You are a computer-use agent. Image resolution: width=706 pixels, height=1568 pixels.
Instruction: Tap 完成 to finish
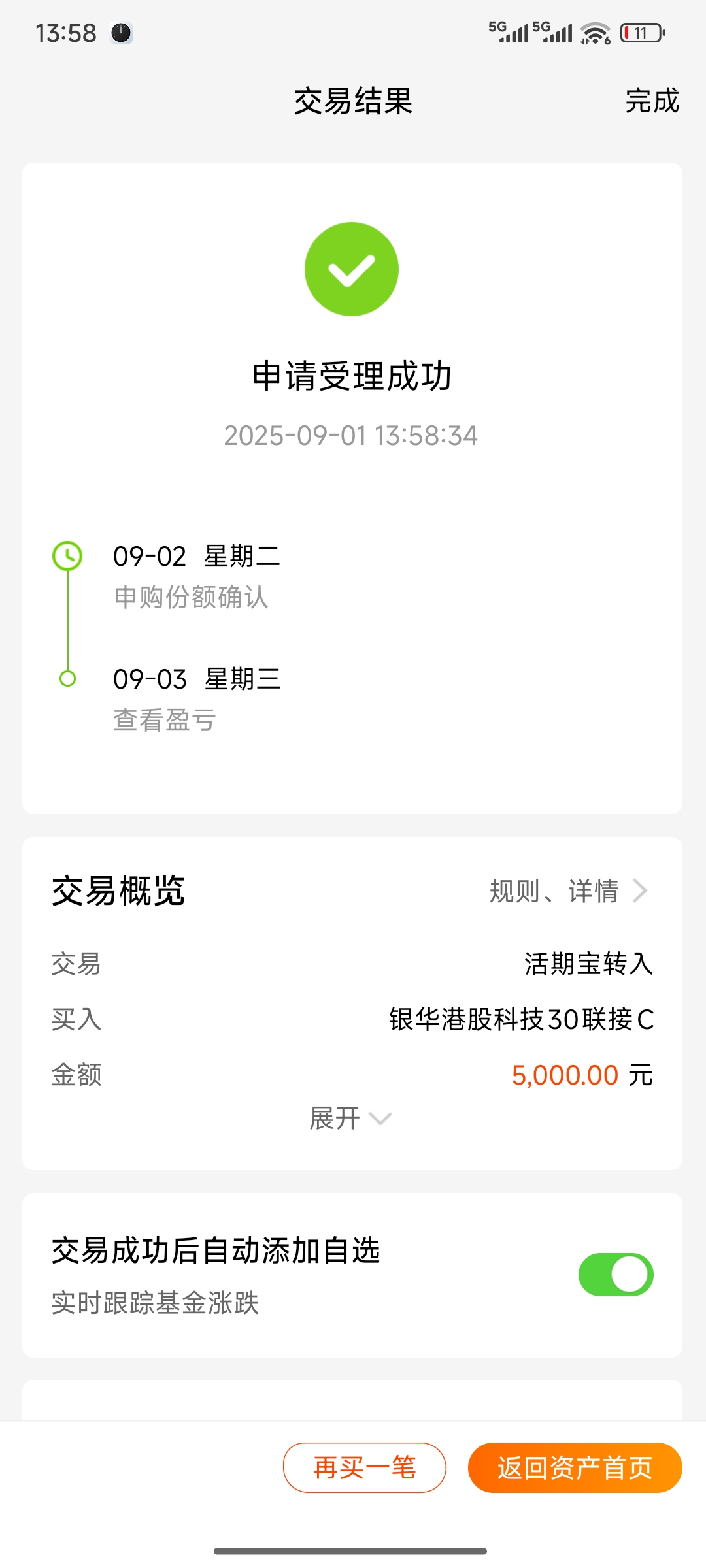652,101
